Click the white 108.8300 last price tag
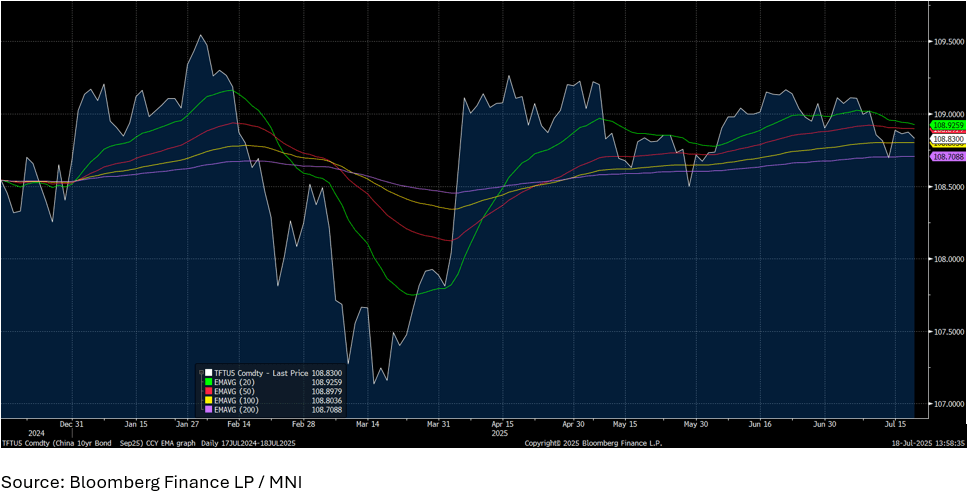This screenshot has width=971, height=493. pos(948,139)
